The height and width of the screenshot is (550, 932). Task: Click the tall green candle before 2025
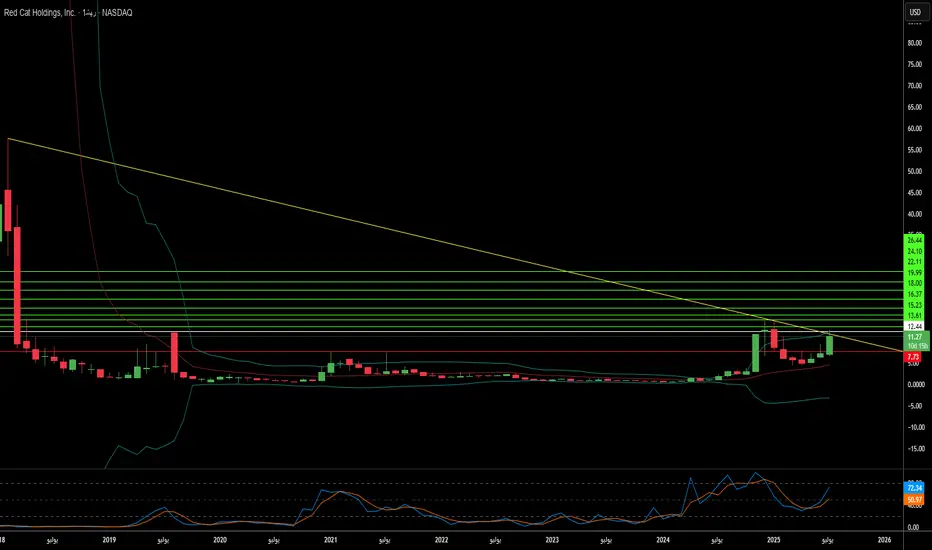(x=756, y=352)
